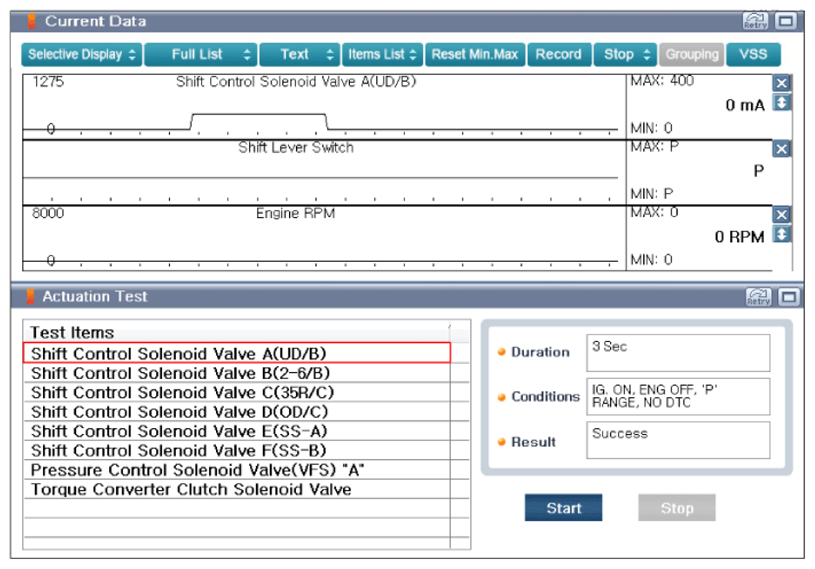This screenshot has height=569, width=815.
Task: Select the VSS toolbar button
Action: [x=753, y=55]
